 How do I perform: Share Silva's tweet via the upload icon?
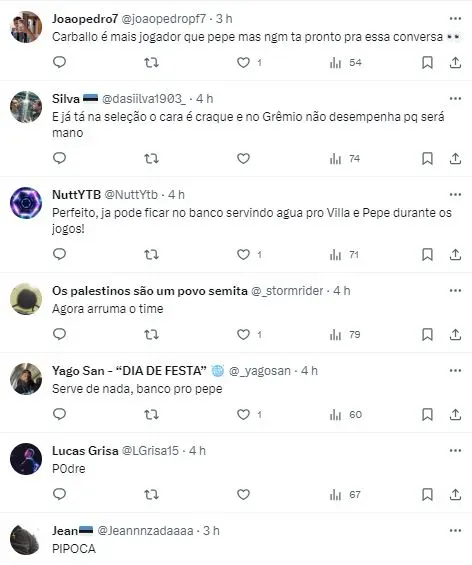pyautogui.click(x=455, y=159)
